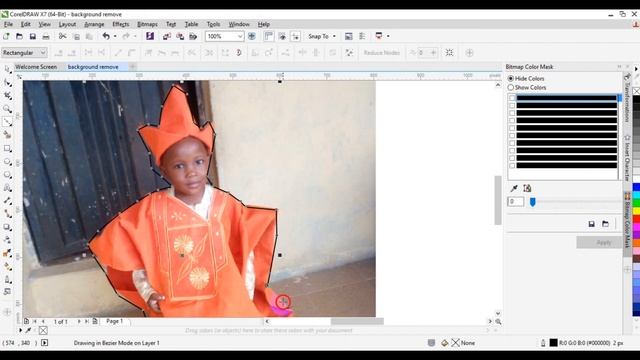The image size is (640, 360).
Task: Open Search Content (Corel Connect) icon
Action: pos(150,36)
